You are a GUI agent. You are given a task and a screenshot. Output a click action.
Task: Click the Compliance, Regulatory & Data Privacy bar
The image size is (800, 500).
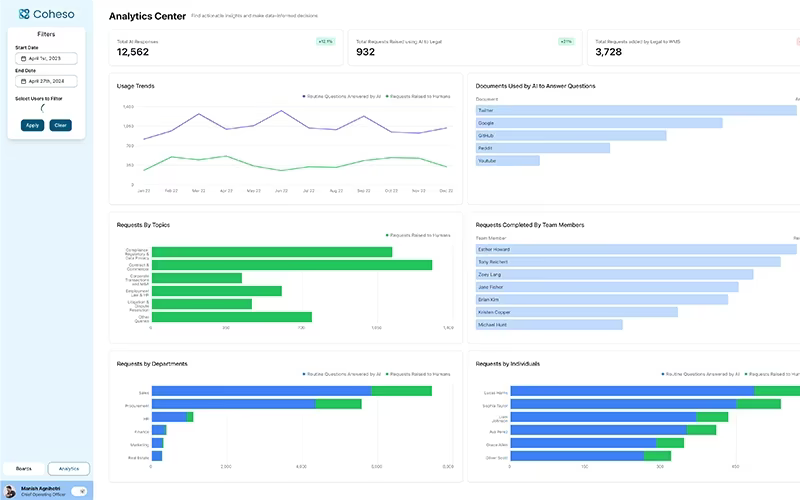coord(272,252)
